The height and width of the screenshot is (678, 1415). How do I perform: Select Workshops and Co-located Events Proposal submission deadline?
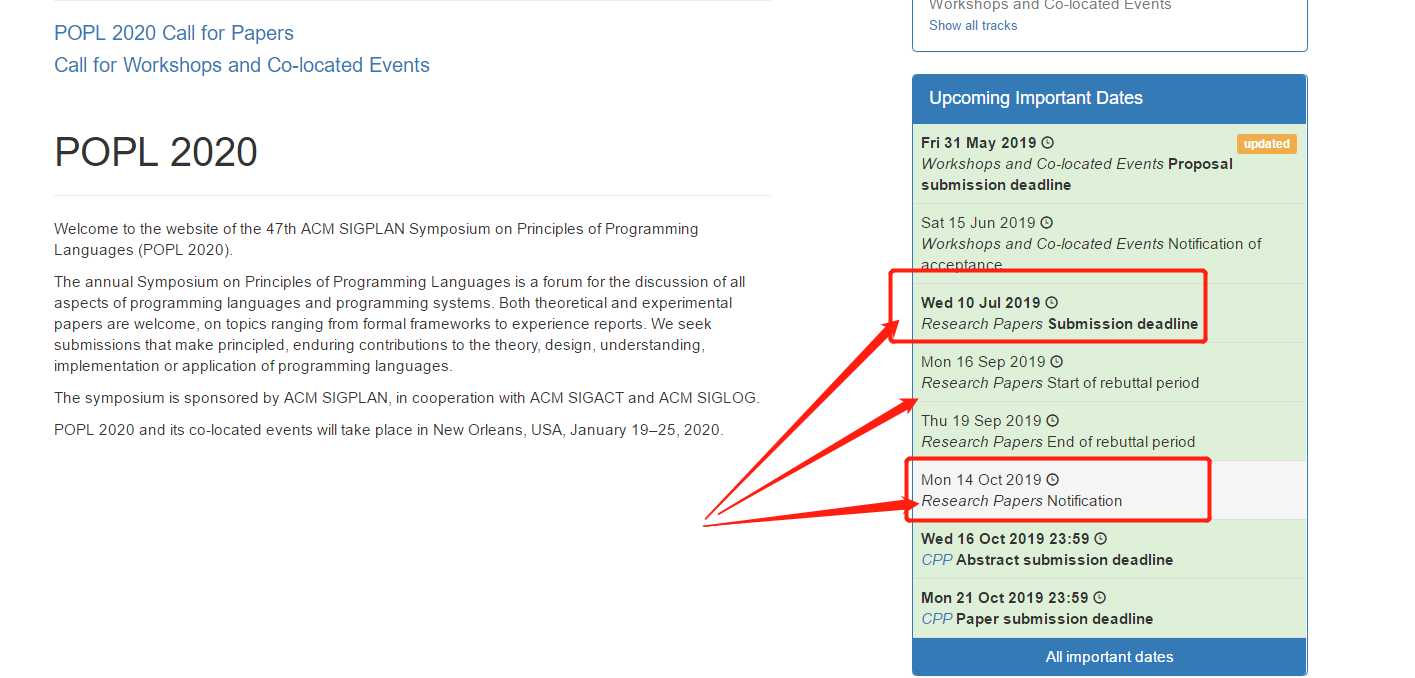click(x=1109, y=164)
